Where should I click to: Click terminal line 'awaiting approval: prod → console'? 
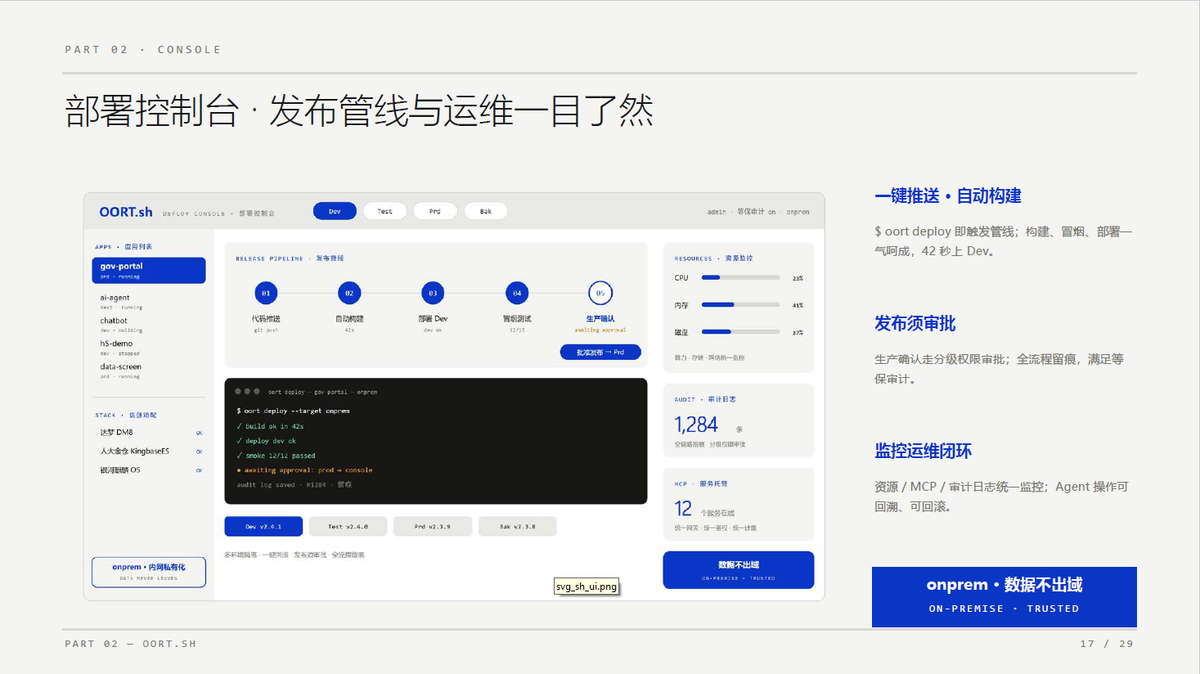(x=304, y=470)
